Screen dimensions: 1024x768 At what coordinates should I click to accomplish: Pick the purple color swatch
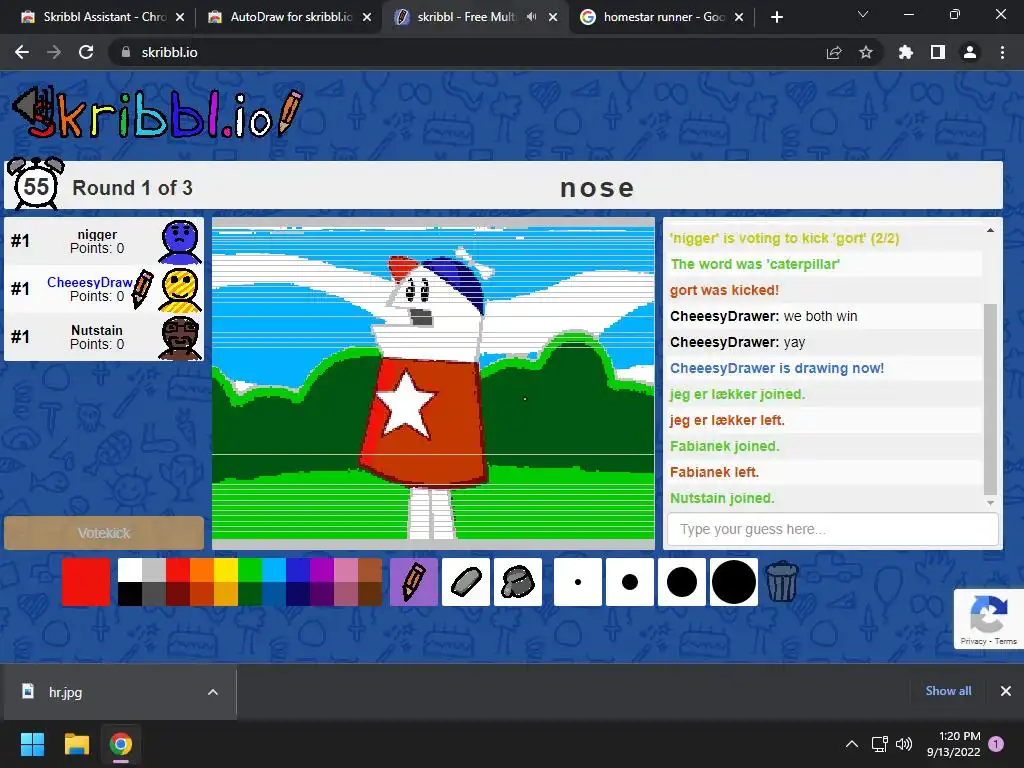(x=322, y=570)
